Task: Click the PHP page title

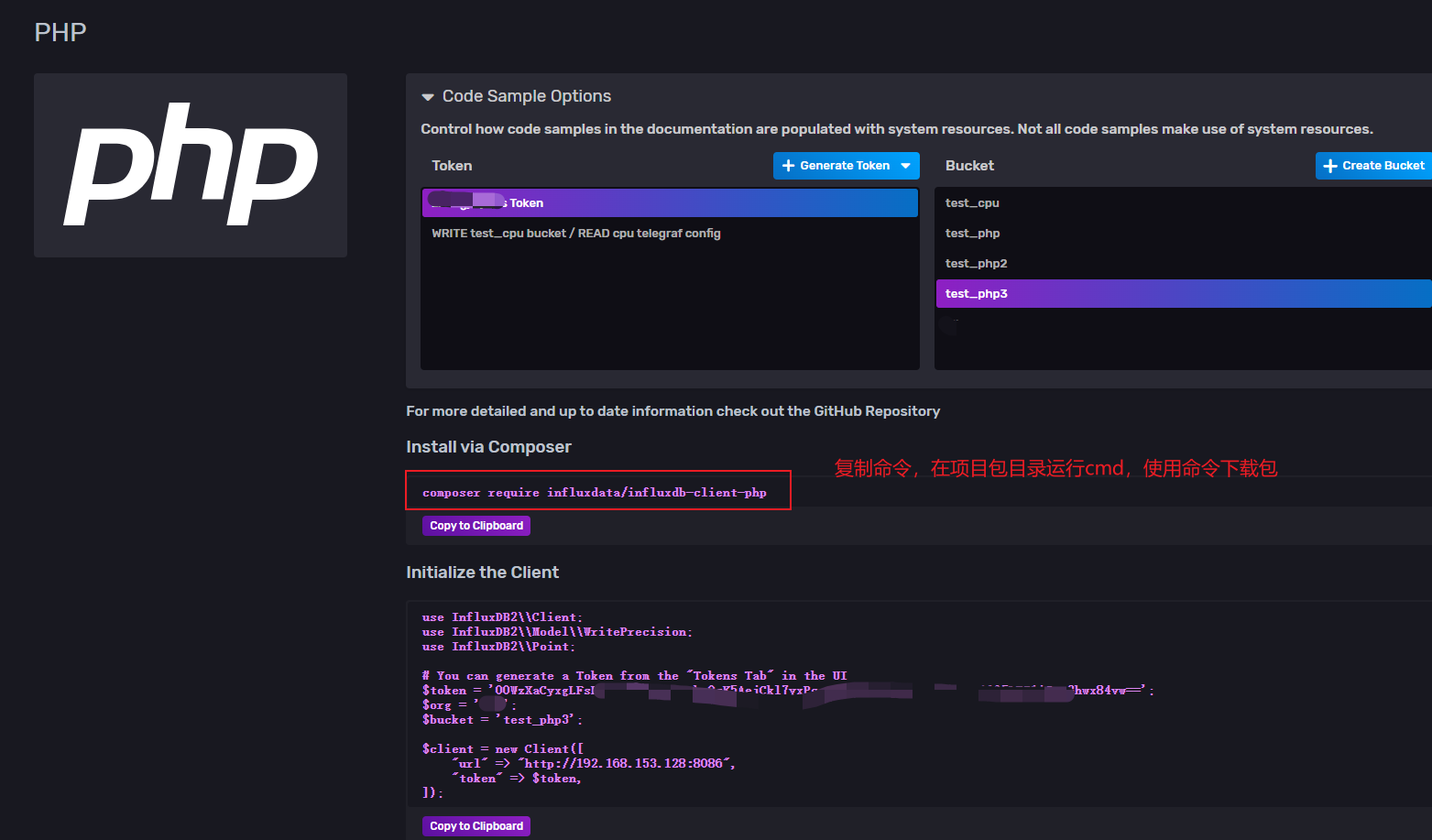Action: click(x=60, y=31)
